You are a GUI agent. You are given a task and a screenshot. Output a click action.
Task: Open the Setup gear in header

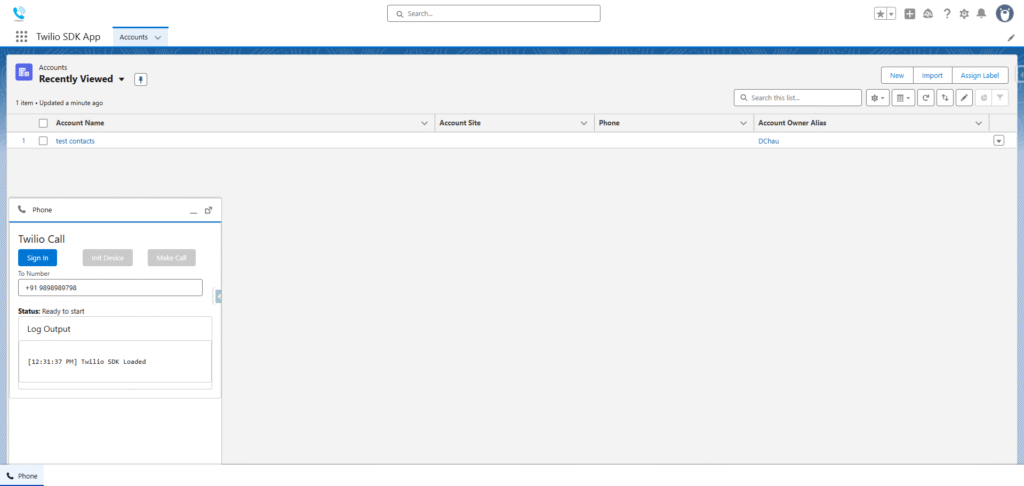964,14
